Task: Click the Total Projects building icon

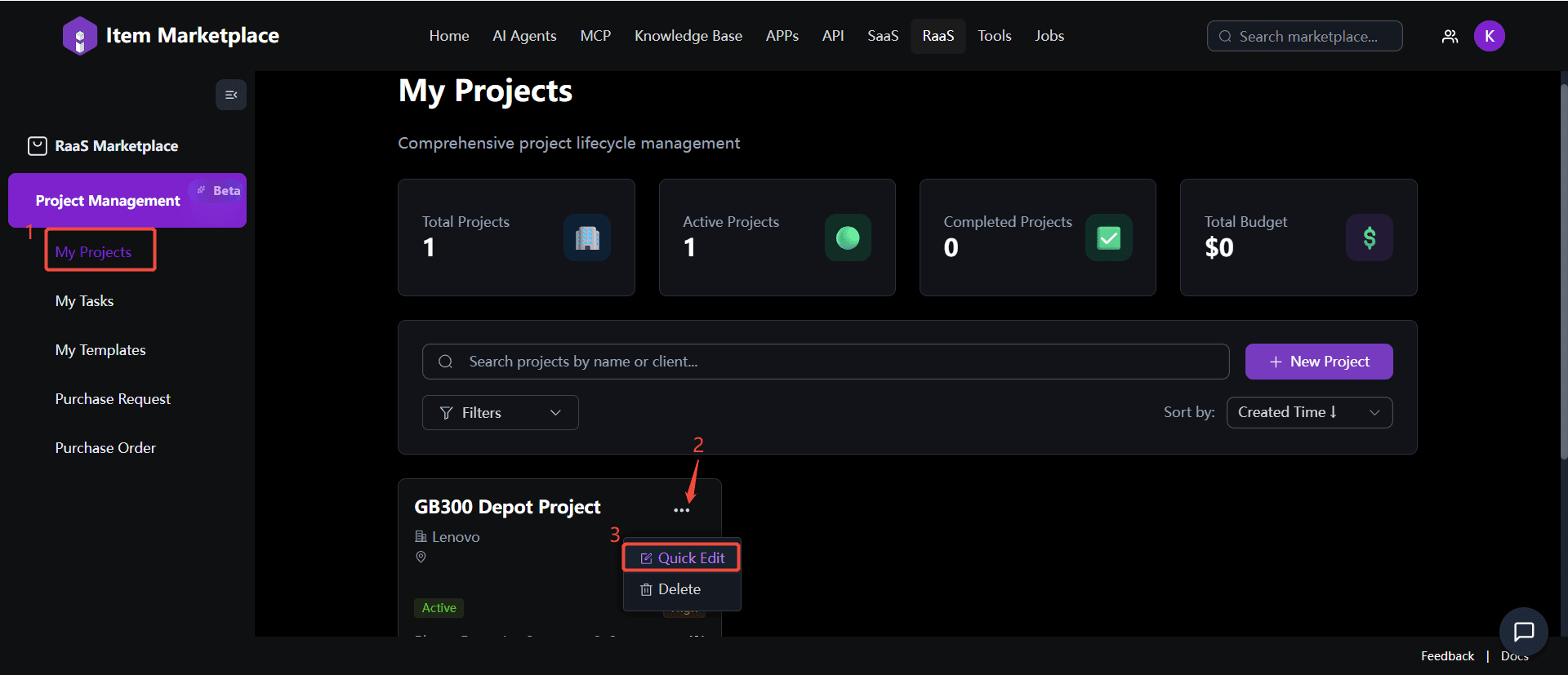Action: tap(587, 238)
